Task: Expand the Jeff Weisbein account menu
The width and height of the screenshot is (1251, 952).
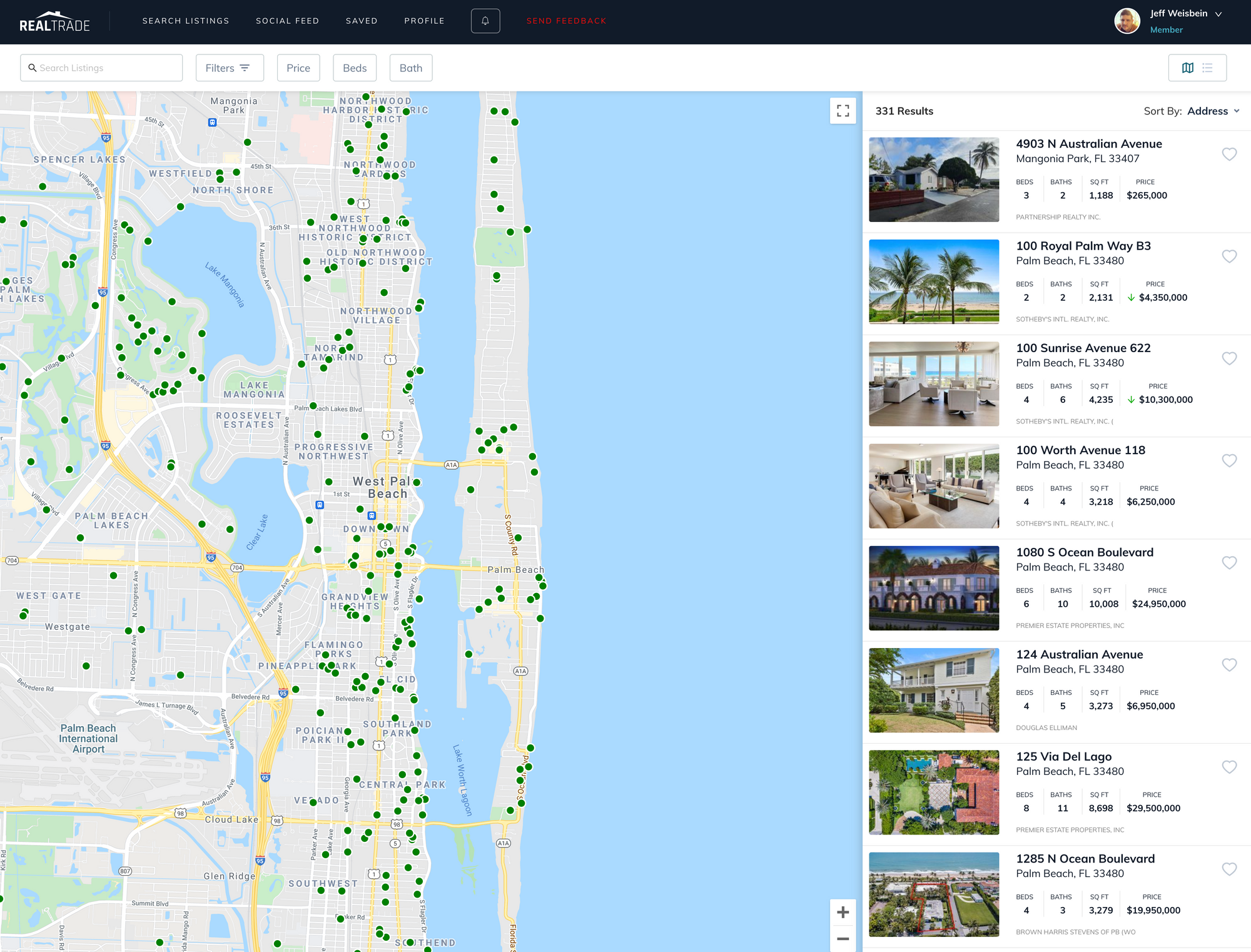Action: [x=1218, y=14]
